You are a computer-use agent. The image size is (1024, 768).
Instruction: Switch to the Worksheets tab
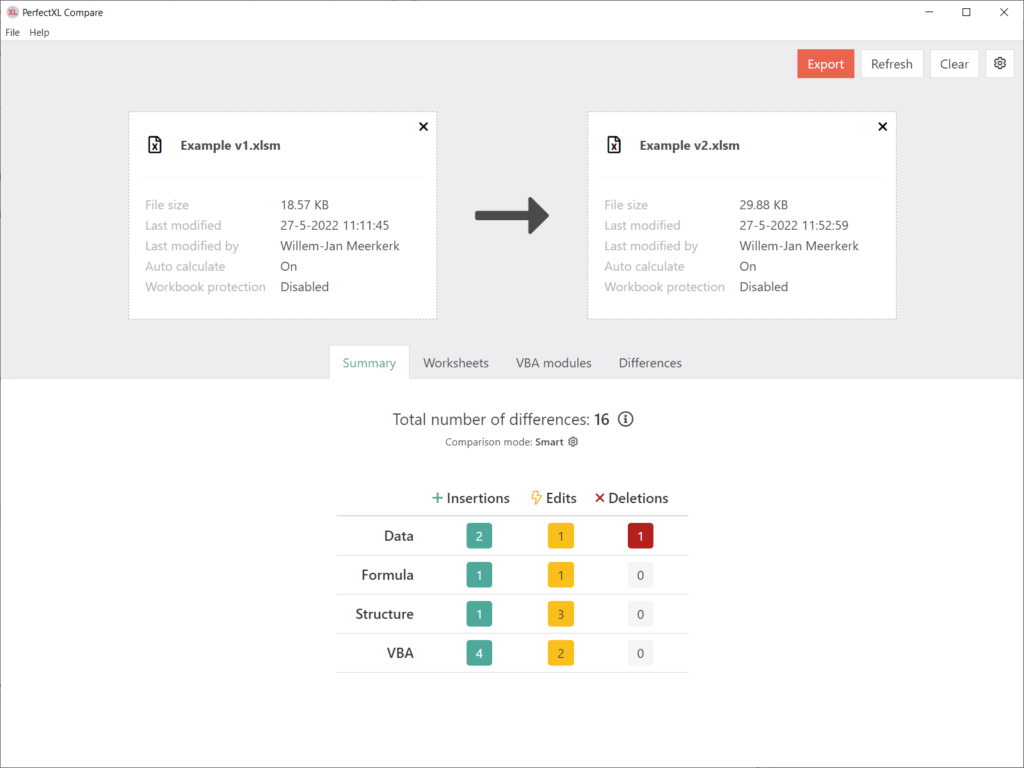[456, 363]
